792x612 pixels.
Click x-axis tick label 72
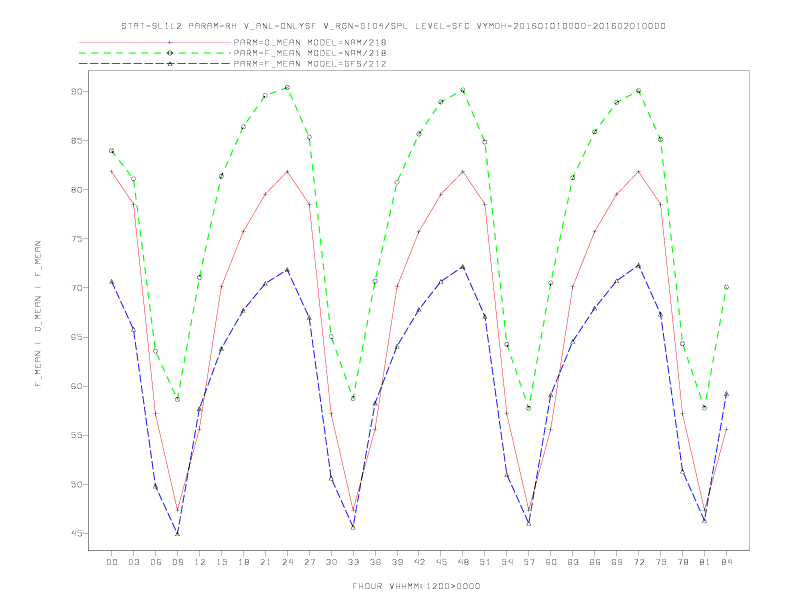click(638, 562)
